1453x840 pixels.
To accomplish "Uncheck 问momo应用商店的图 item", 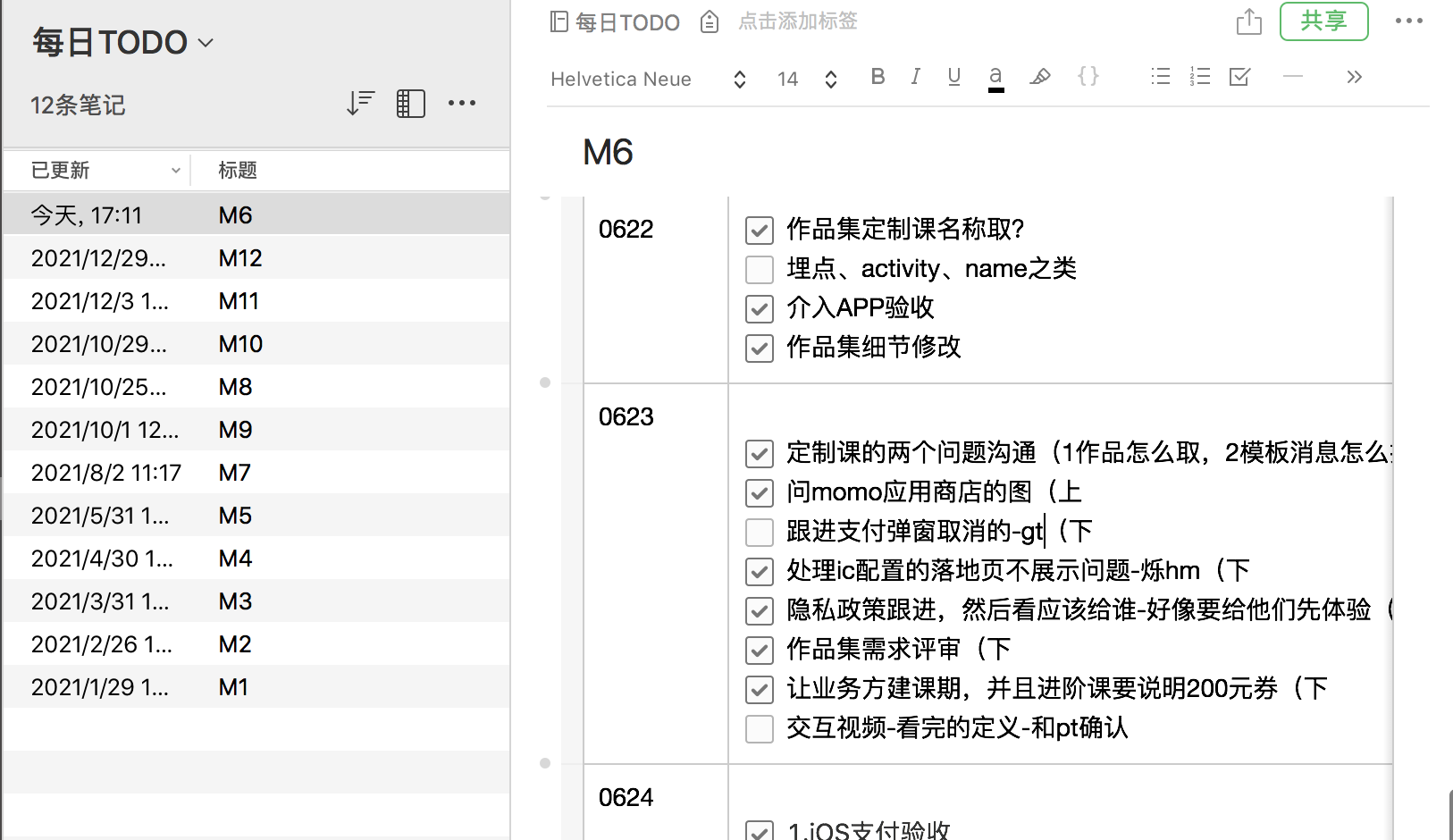I will coord(760,493).
